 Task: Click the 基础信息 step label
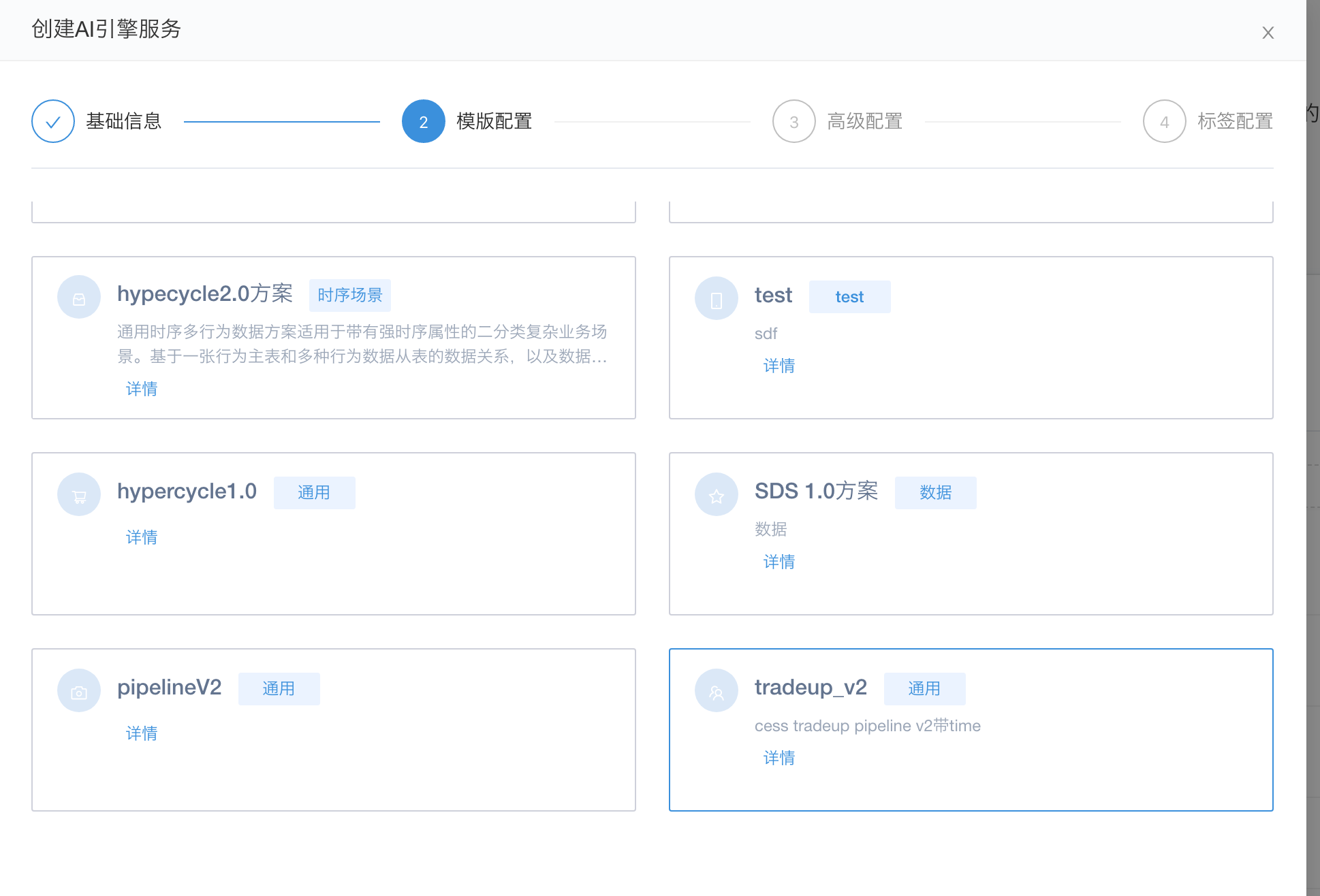[x=124, y=121]
